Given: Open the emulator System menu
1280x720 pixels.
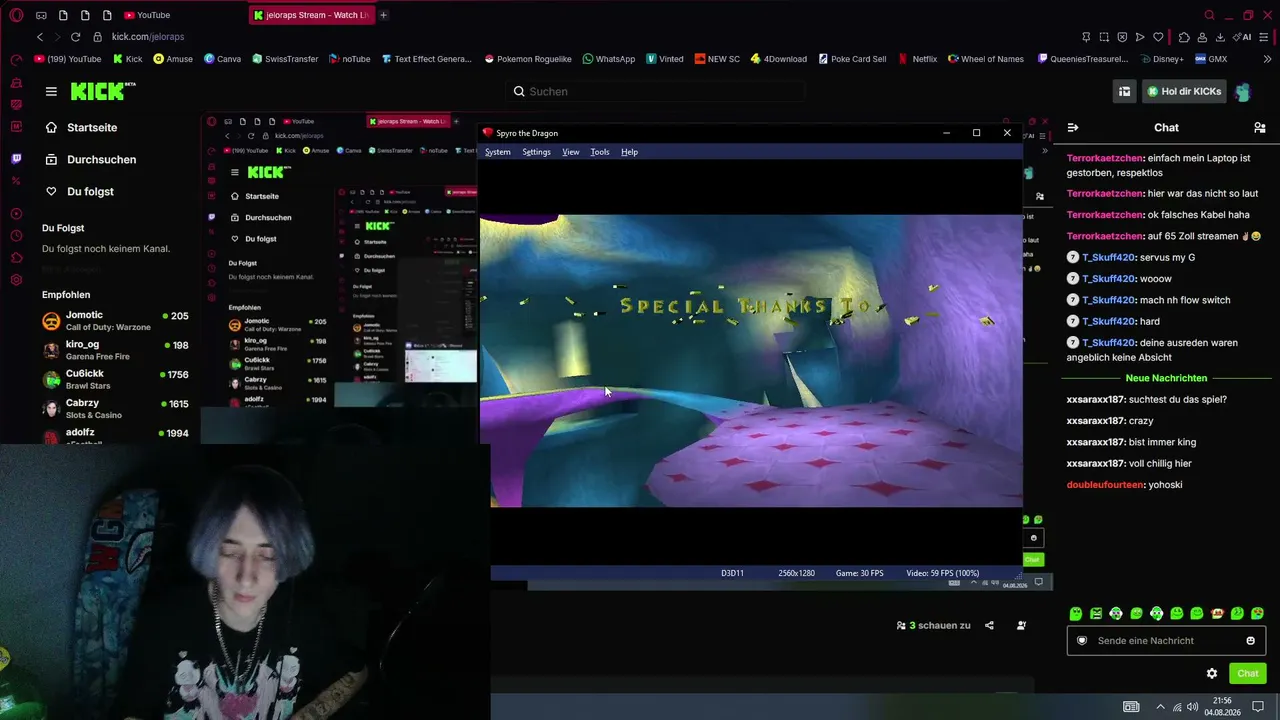Looking at the screenshot, I should tap(497, 152).
